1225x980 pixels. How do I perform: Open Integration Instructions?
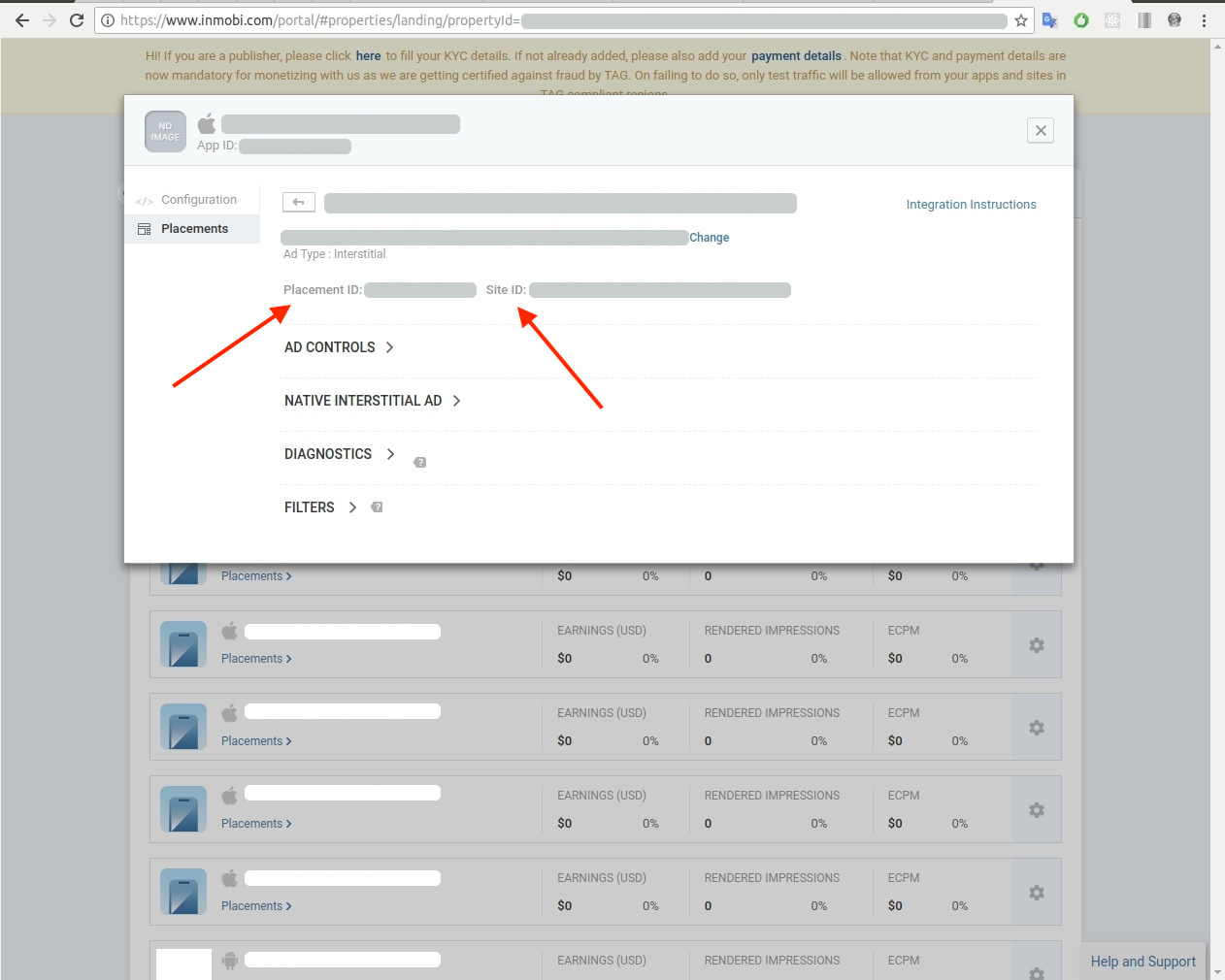[x=971, y=204]
